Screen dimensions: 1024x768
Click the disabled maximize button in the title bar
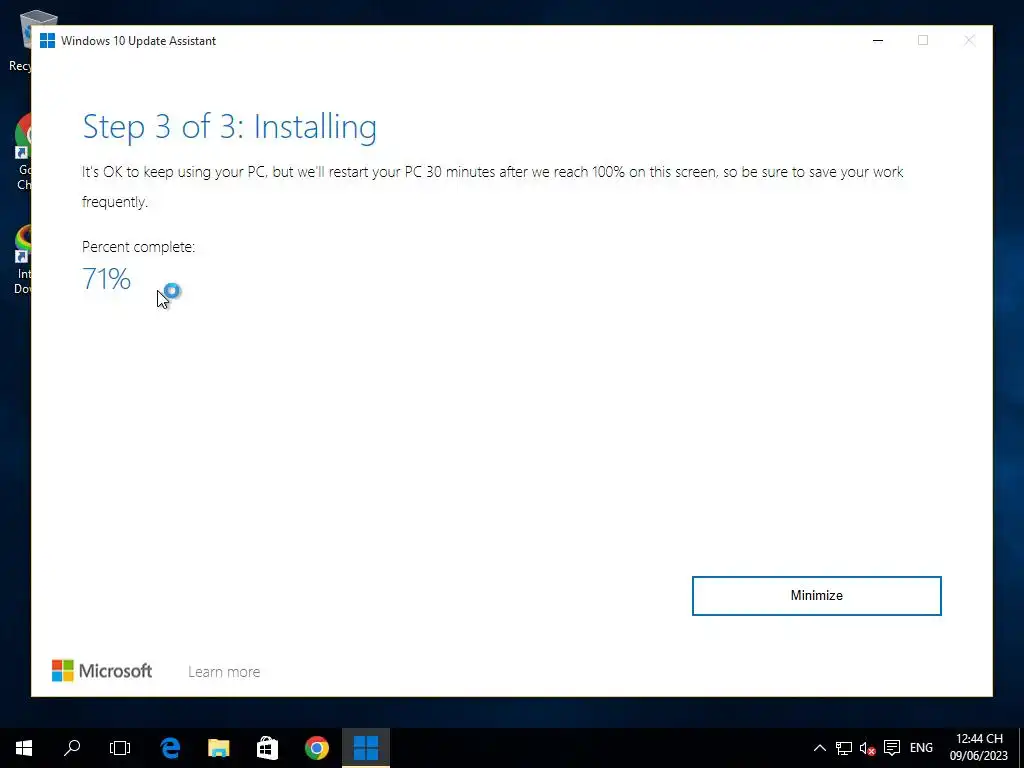(x=923, y=40)
